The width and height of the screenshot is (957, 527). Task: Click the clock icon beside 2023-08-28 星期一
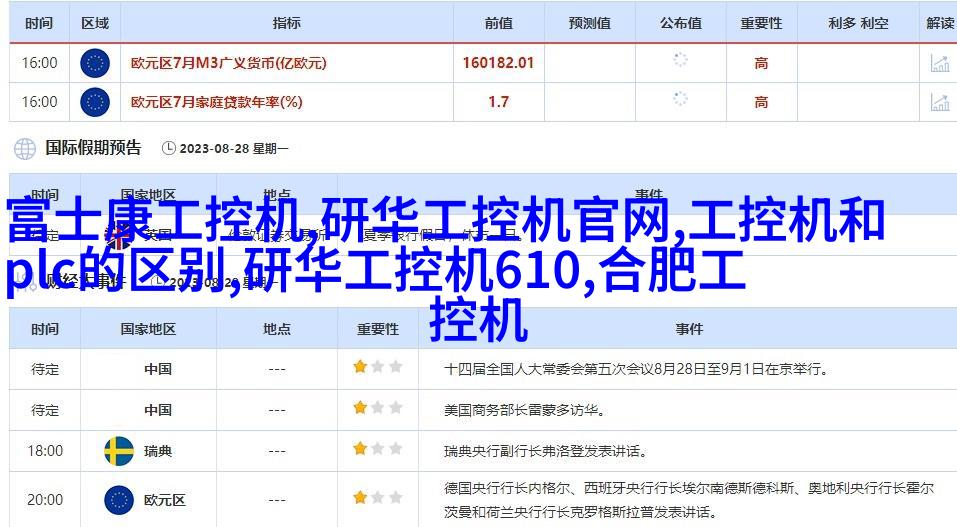[168, 148]
